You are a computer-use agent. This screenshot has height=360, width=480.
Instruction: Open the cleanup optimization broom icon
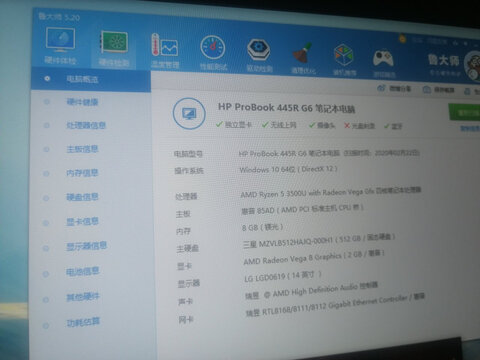click(x=303, y=53)
